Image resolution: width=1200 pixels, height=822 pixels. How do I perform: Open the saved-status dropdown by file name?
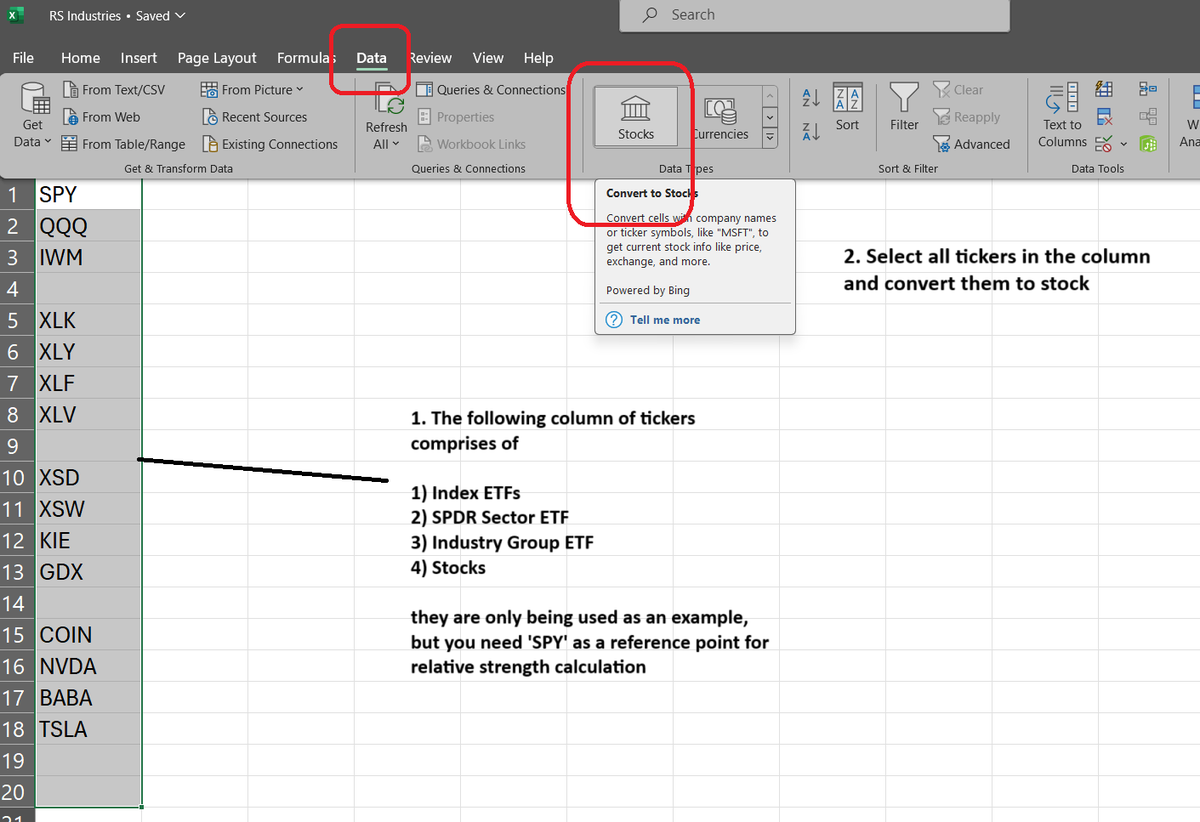(x=179, y=16)
